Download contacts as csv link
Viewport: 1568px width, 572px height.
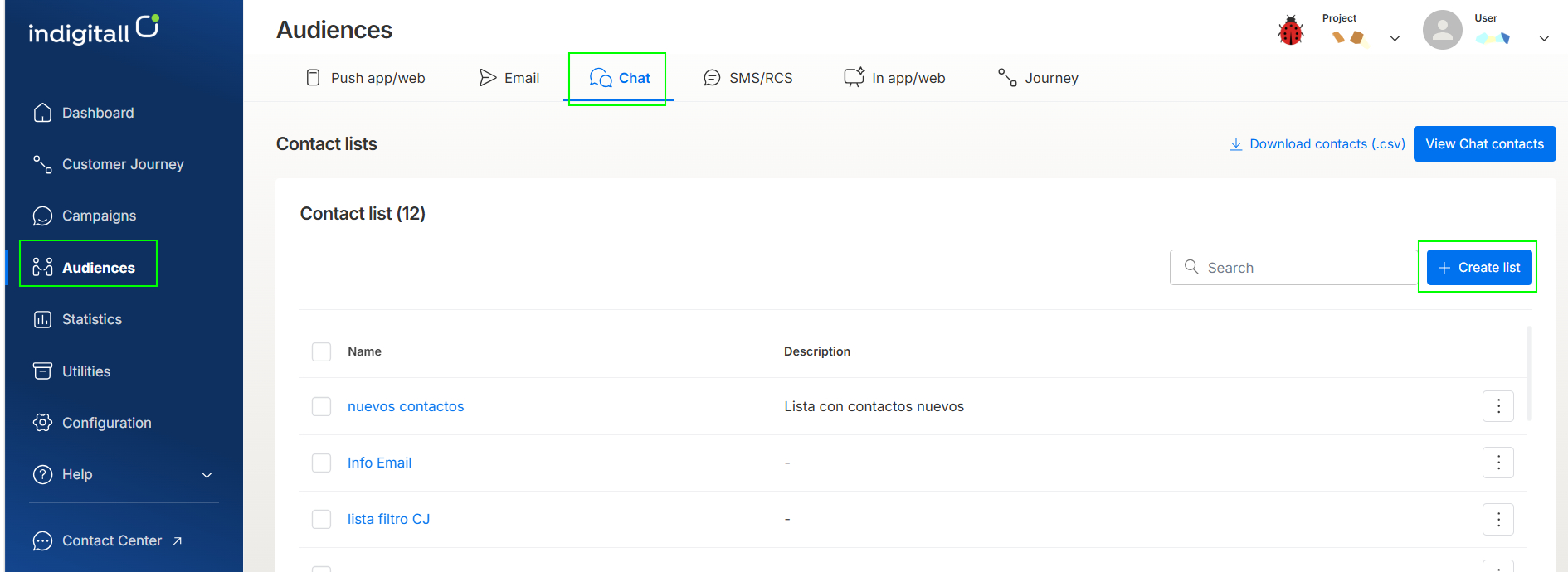(x=1317, y=144)
